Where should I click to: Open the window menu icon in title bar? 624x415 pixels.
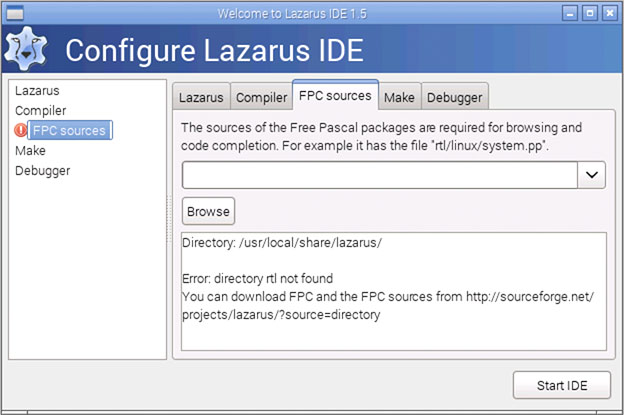coord(15,13)
